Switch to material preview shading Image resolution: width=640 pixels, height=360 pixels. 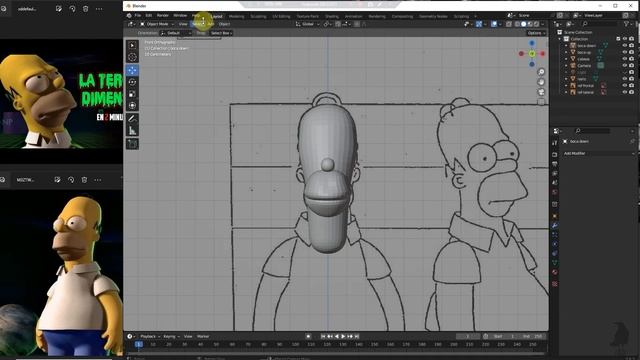(530, 24)
